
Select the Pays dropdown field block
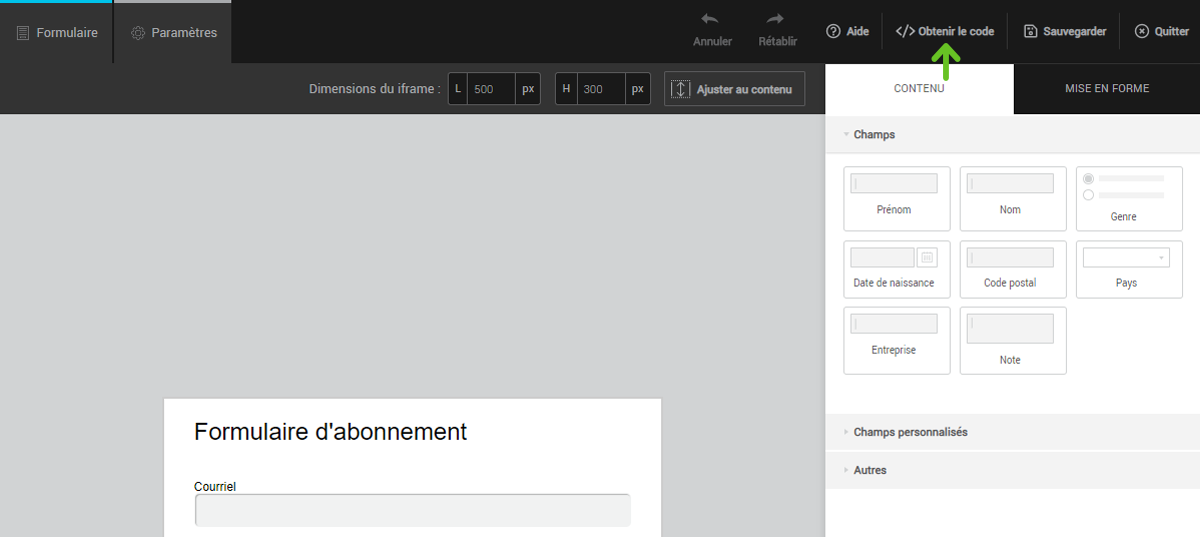point(1128,269)
